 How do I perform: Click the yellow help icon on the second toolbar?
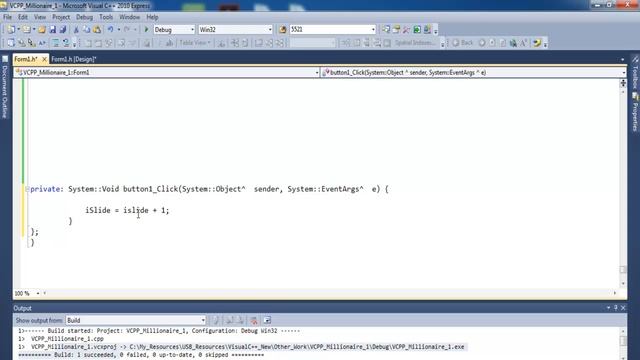coord(537,43)
